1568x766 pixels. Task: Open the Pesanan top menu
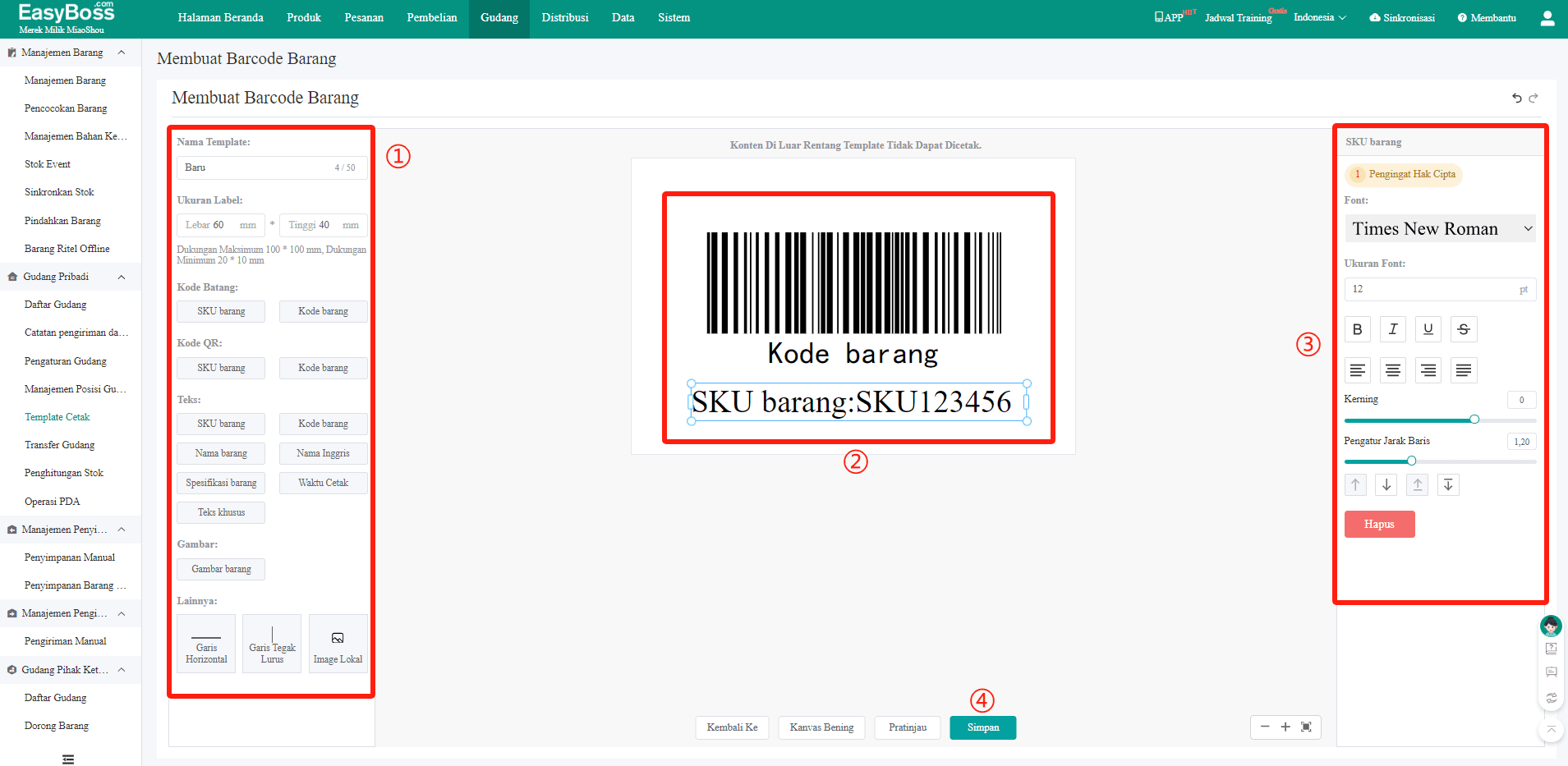point(364,18)
